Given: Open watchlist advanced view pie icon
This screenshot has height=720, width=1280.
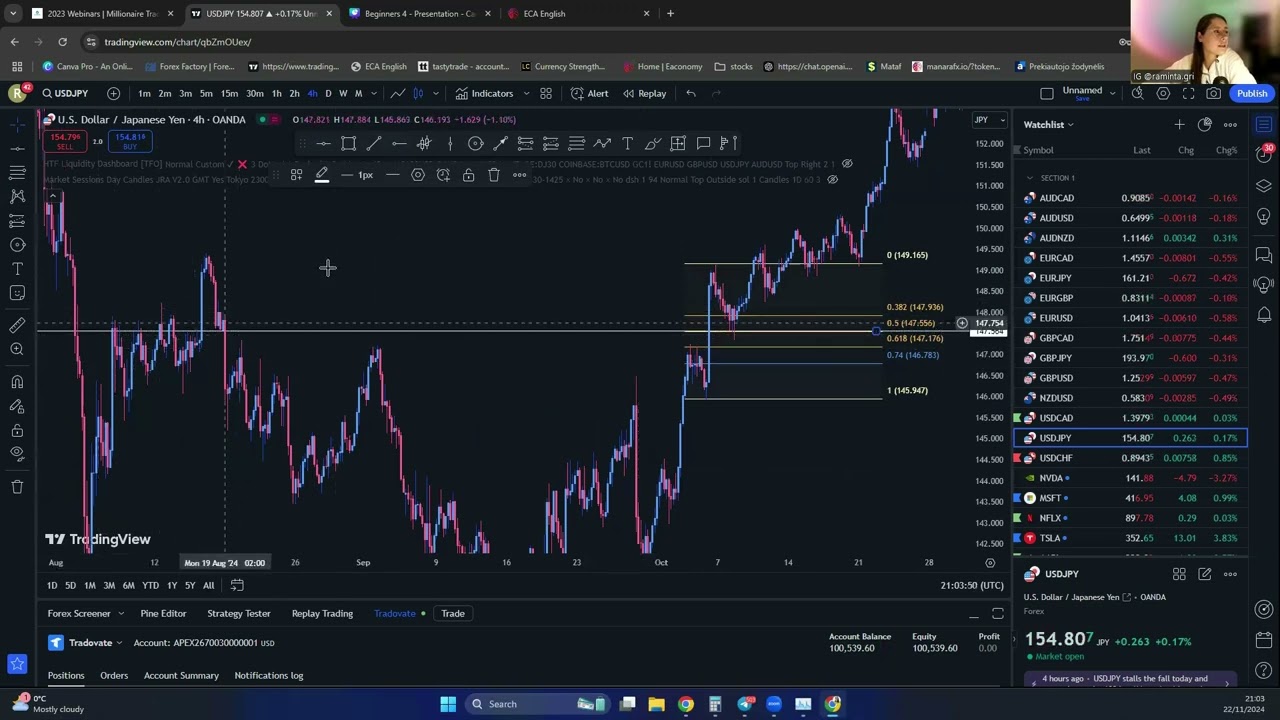Looking at the screenshot, I should click(x=1205, y=125).
